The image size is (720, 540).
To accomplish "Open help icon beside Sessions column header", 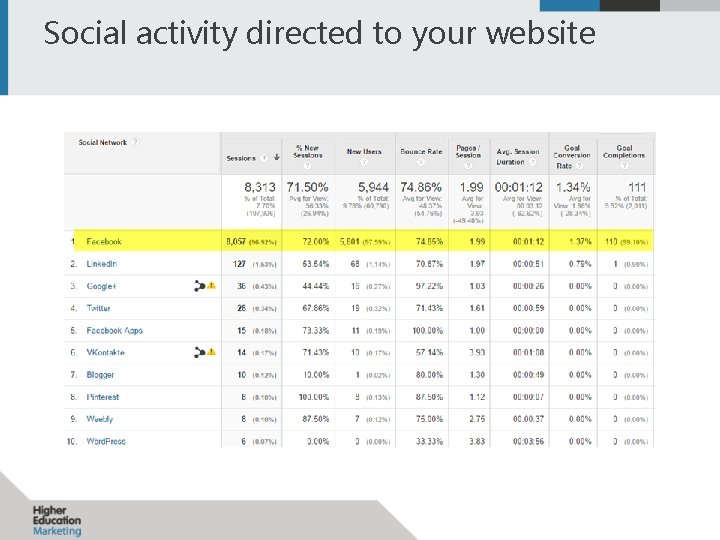I will (x=264, y=158).
